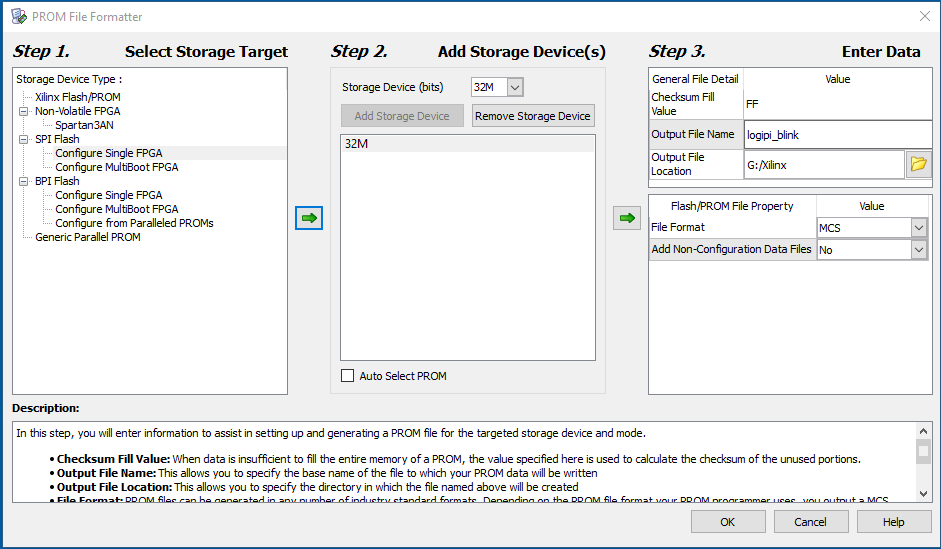941x549 pixels.
Task: Select Generic Parallel PROM option
Action: 88,237
